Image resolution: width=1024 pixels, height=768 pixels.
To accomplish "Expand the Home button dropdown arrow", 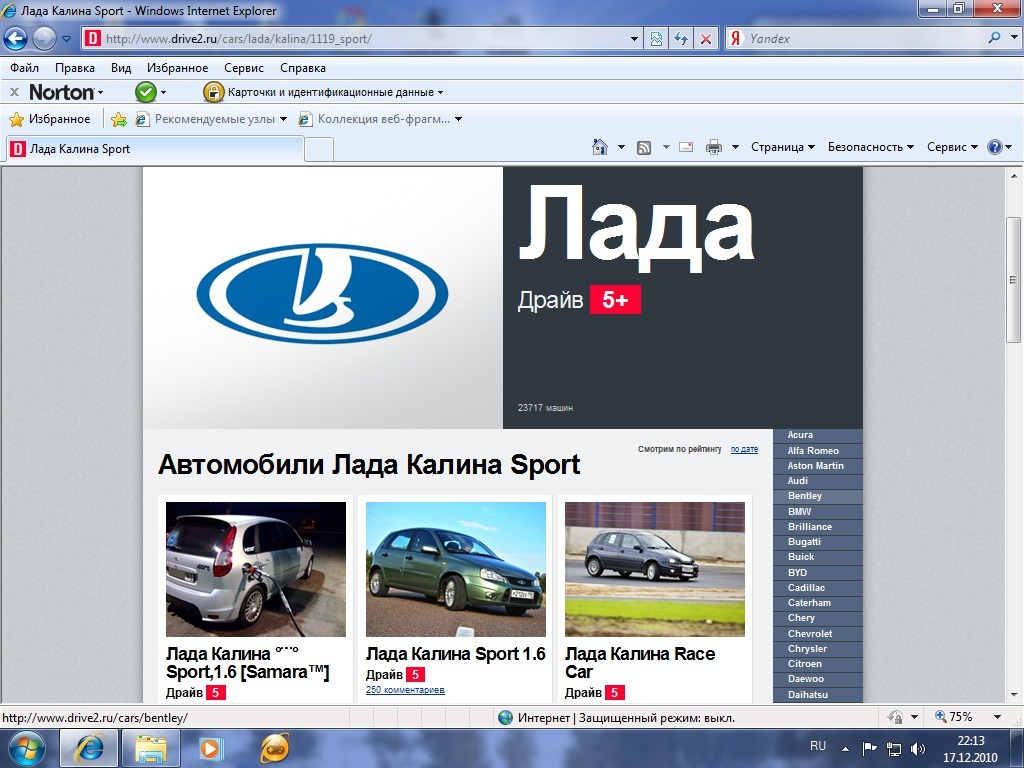I will click(621, 147).
